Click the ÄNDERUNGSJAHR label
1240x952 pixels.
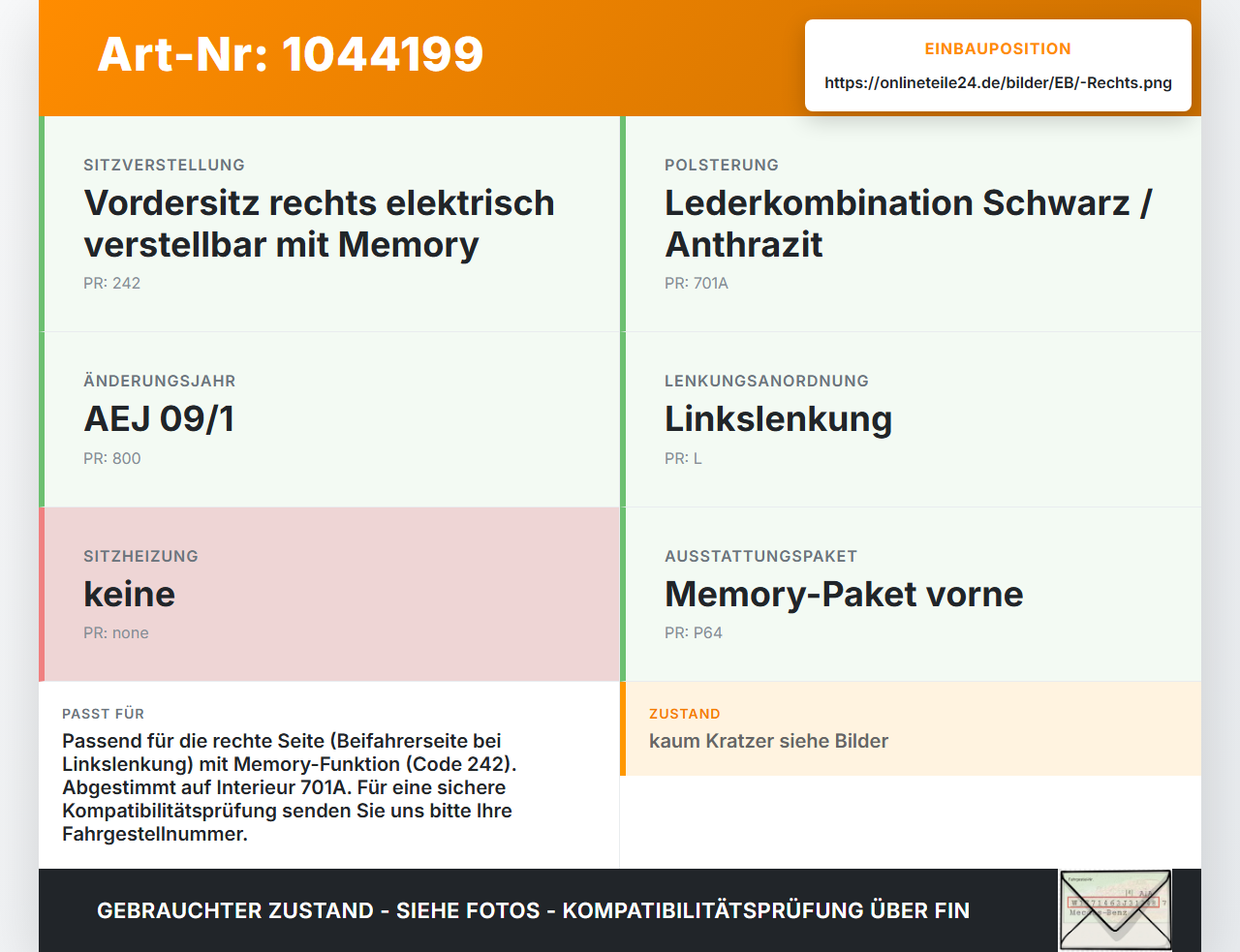coord(160,382)
